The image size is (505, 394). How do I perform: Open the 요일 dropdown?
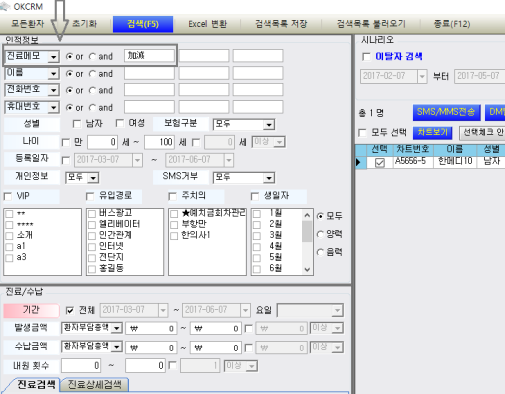pos(337,311)
